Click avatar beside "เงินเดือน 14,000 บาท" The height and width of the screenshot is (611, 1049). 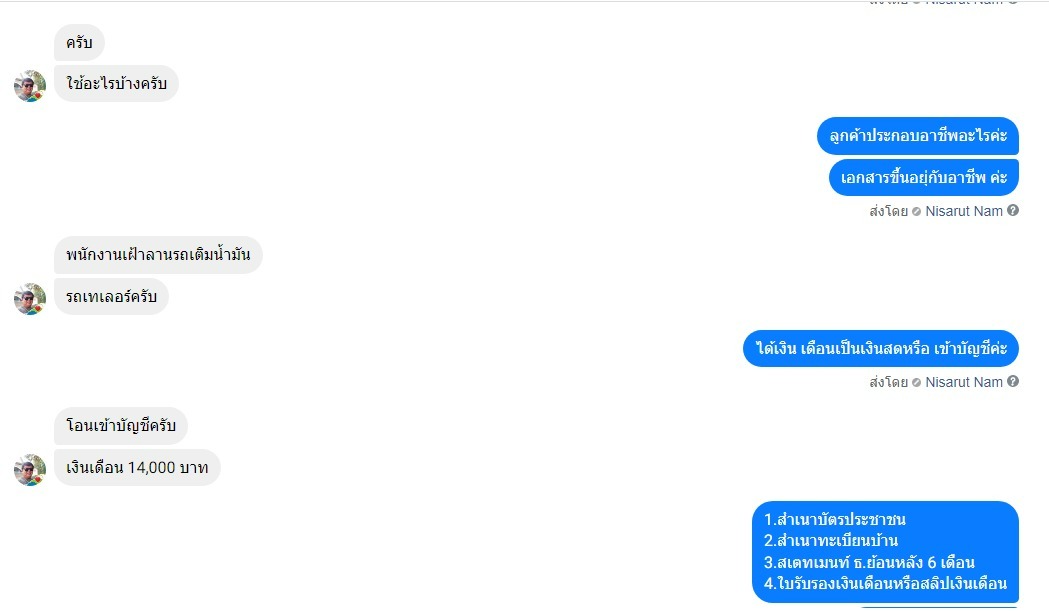[30, 470]
